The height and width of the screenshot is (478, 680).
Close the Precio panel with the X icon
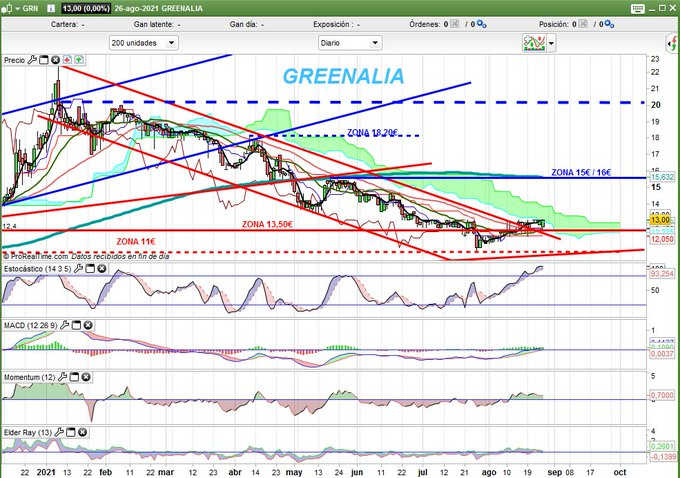[x=55, y=60]
